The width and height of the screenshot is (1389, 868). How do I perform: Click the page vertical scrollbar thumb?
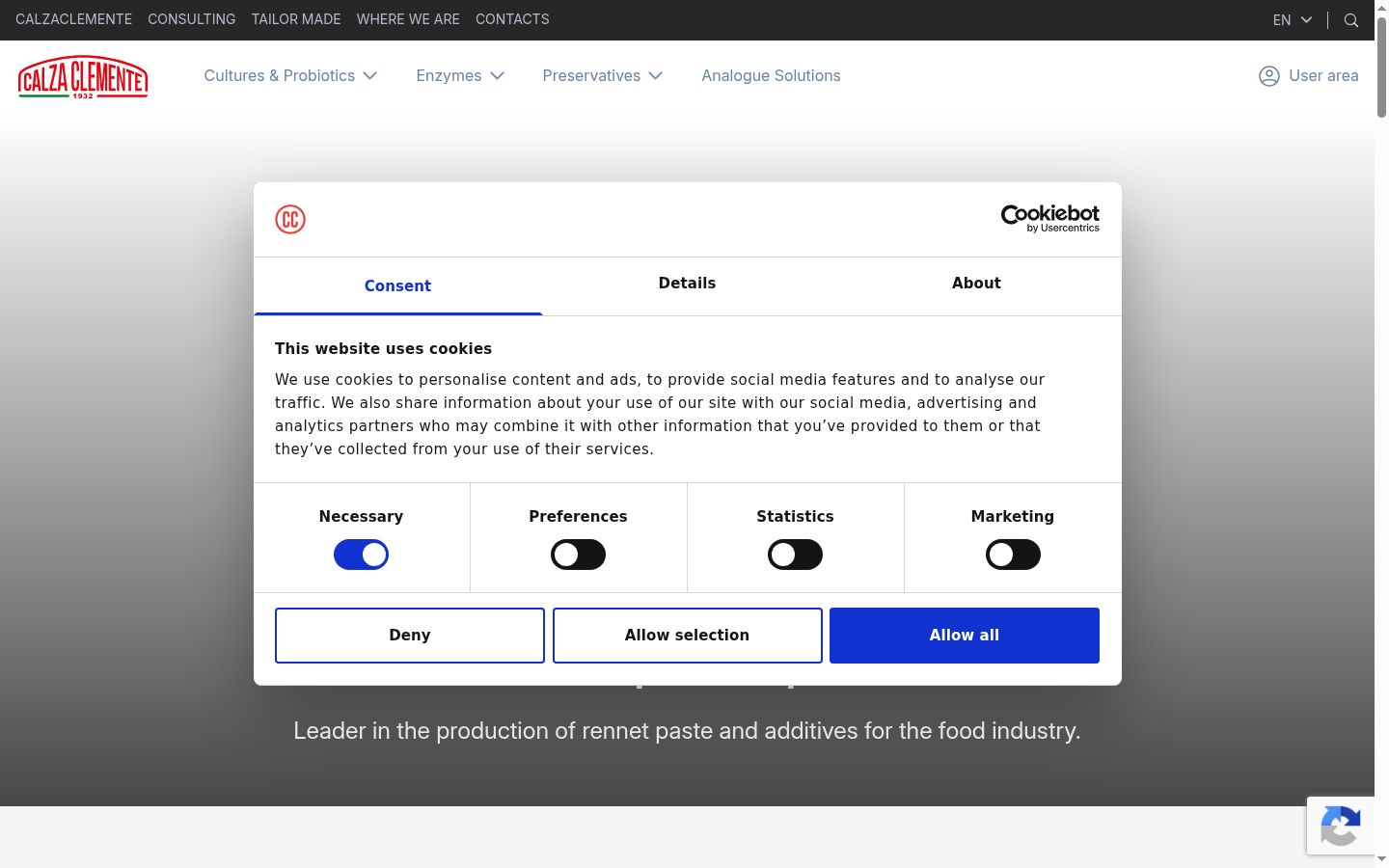pos(1381,66)
